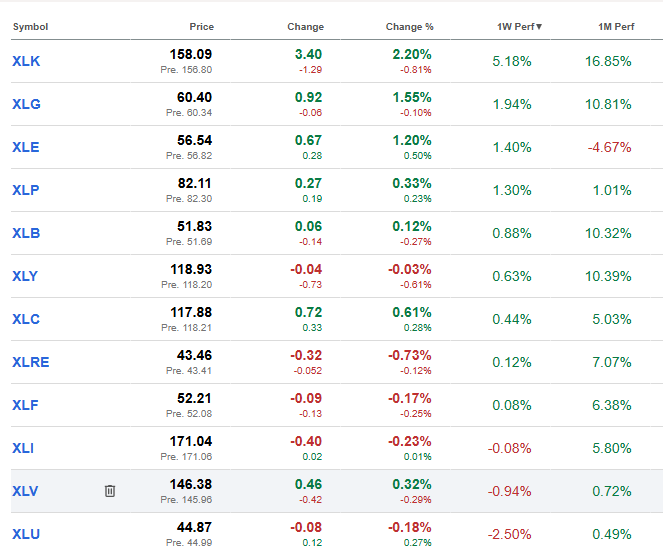The width and height of the screenshot is (663, 560).
Task: Select the XLI ticker link
Action: tap(23, 449)
